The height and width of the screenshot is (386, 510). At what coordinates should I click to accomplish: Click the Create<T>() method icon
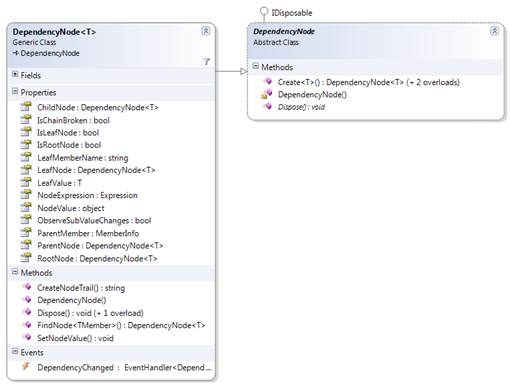tap(267, 81)
